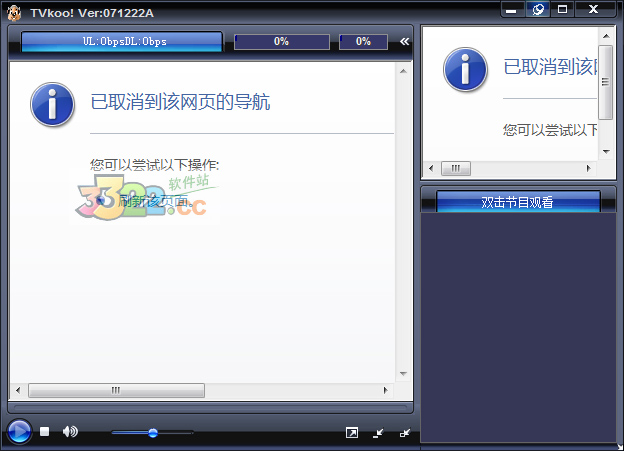Image resolution: width=624 pixels, height=451 pixels.
Task: Click right pane vertical scrollbar thumb
Action: pos(606,82)
